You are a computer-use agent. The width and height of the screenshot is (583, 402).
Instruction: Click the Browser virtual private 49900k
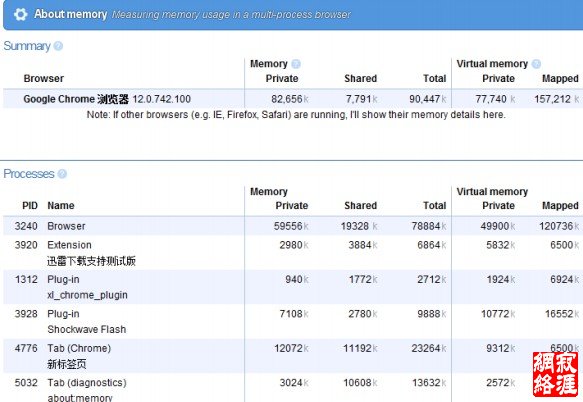click(498, 226)
